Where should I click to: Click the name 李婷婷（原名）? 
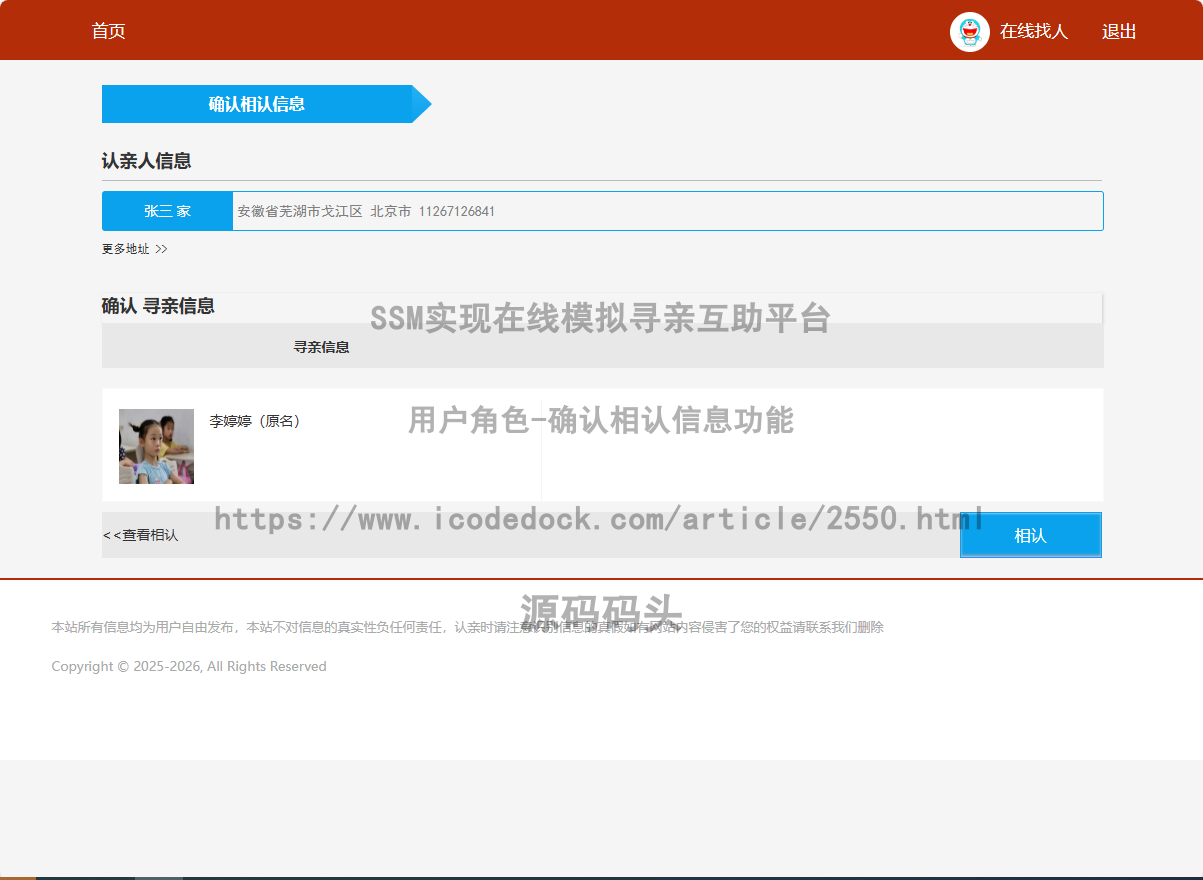[x=255, y=421]
